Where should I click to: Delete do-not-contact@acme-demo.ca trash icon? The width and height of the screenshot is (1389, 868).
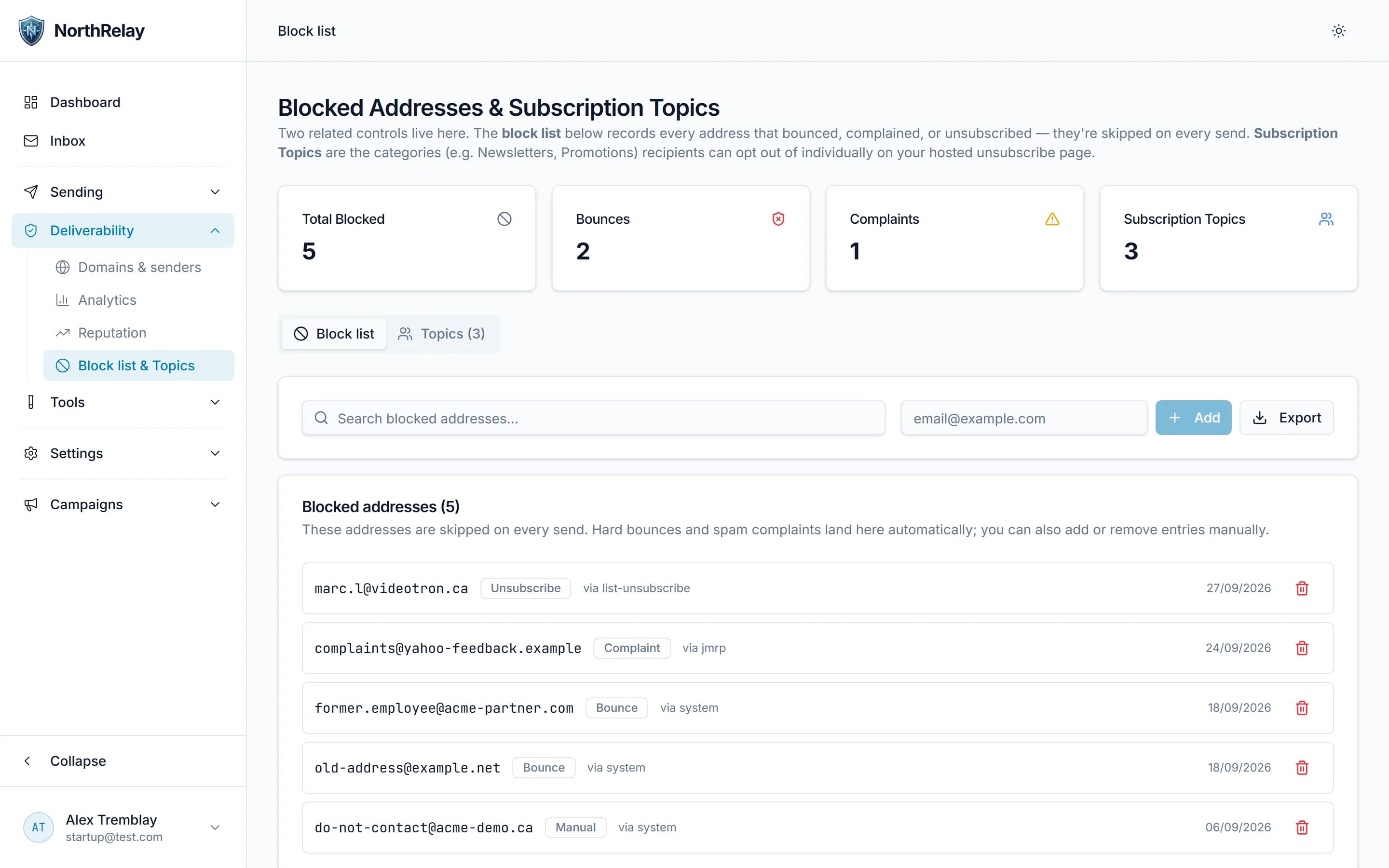(1302, 827)
